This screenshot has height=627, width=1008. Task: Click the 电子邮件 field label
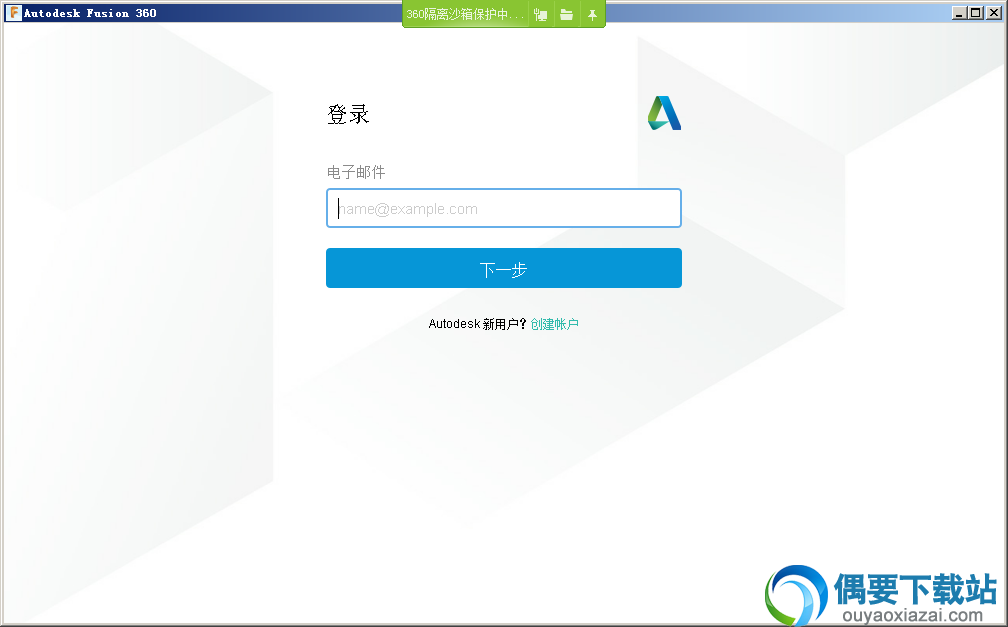pyautogui.click(x=356, y=172)
